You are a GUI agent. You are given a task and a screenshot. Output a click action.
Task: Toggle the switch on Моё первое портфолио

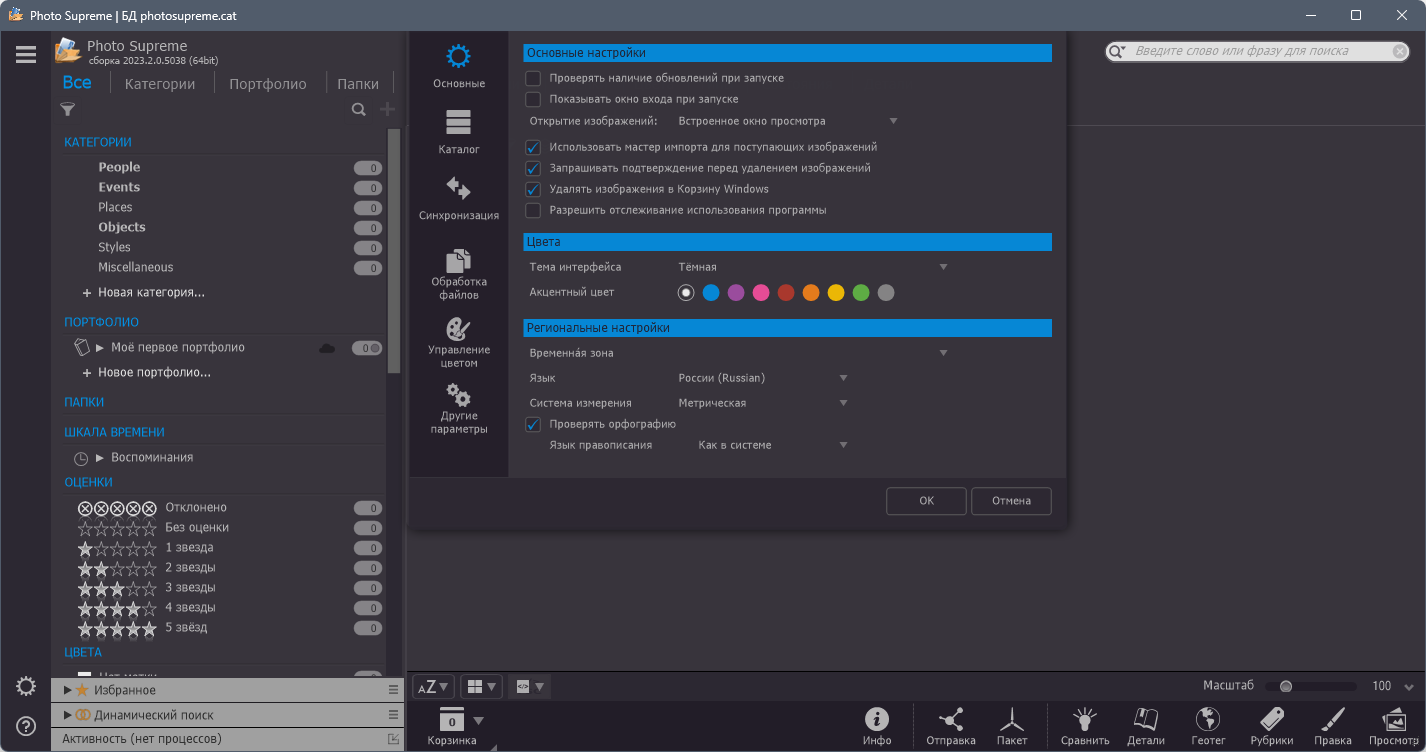(x=367, y=348)
